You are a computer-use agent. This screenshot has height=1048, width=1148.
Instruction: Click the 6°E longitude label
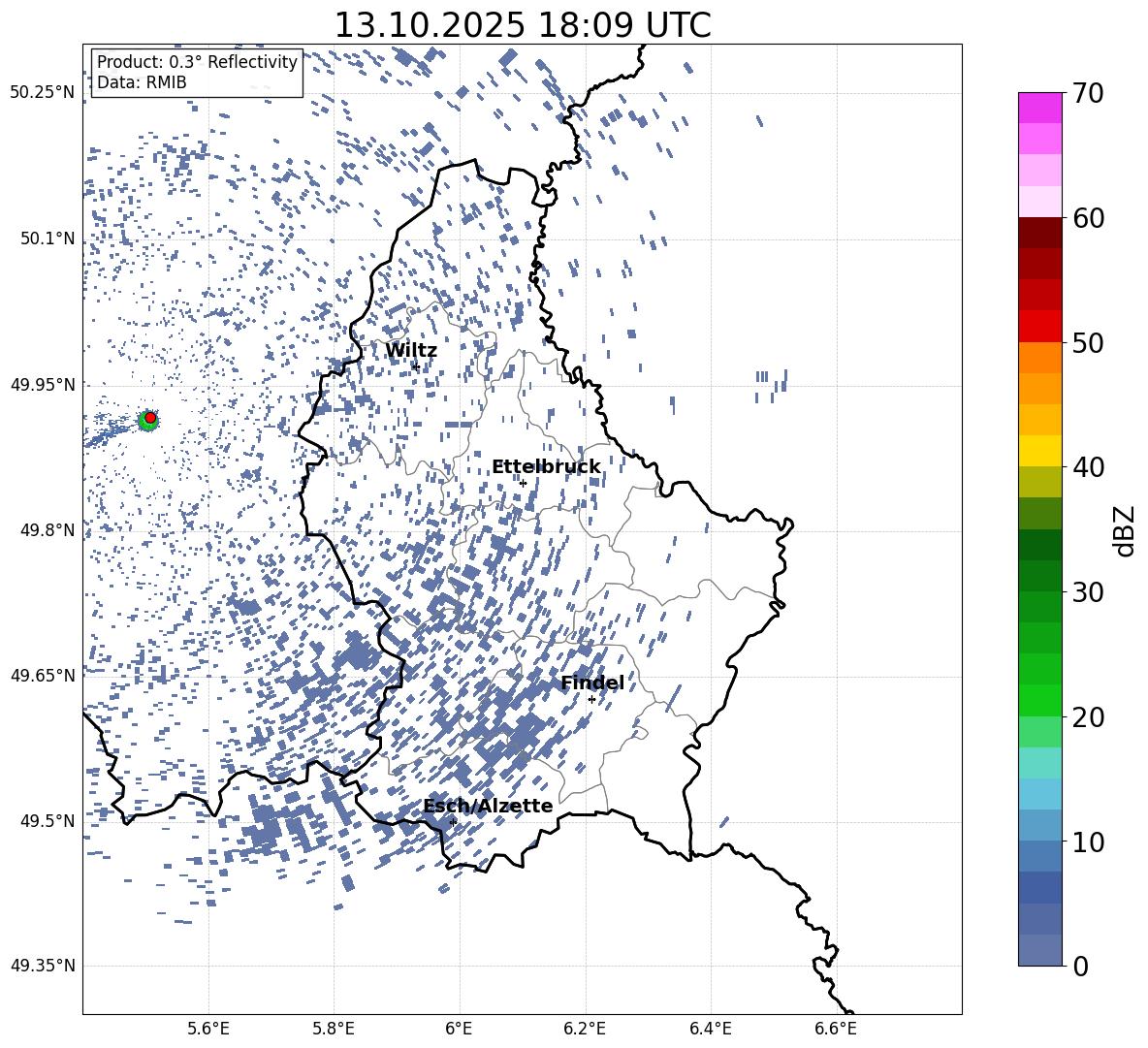459,1029
